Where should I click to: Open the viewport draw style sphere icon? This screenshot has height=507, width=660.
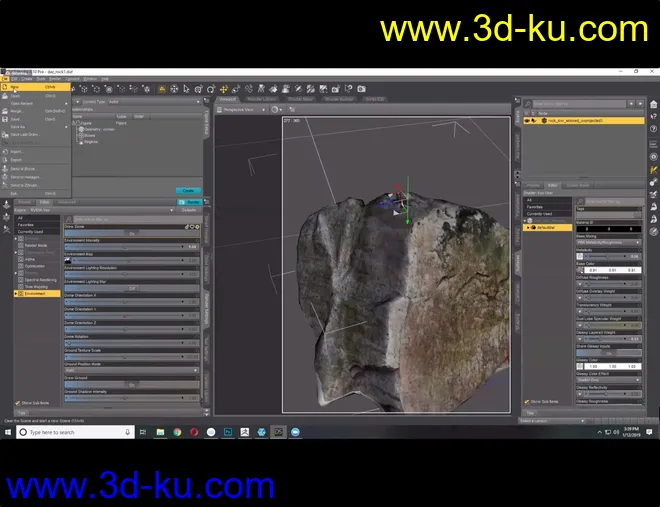[275, 110]
